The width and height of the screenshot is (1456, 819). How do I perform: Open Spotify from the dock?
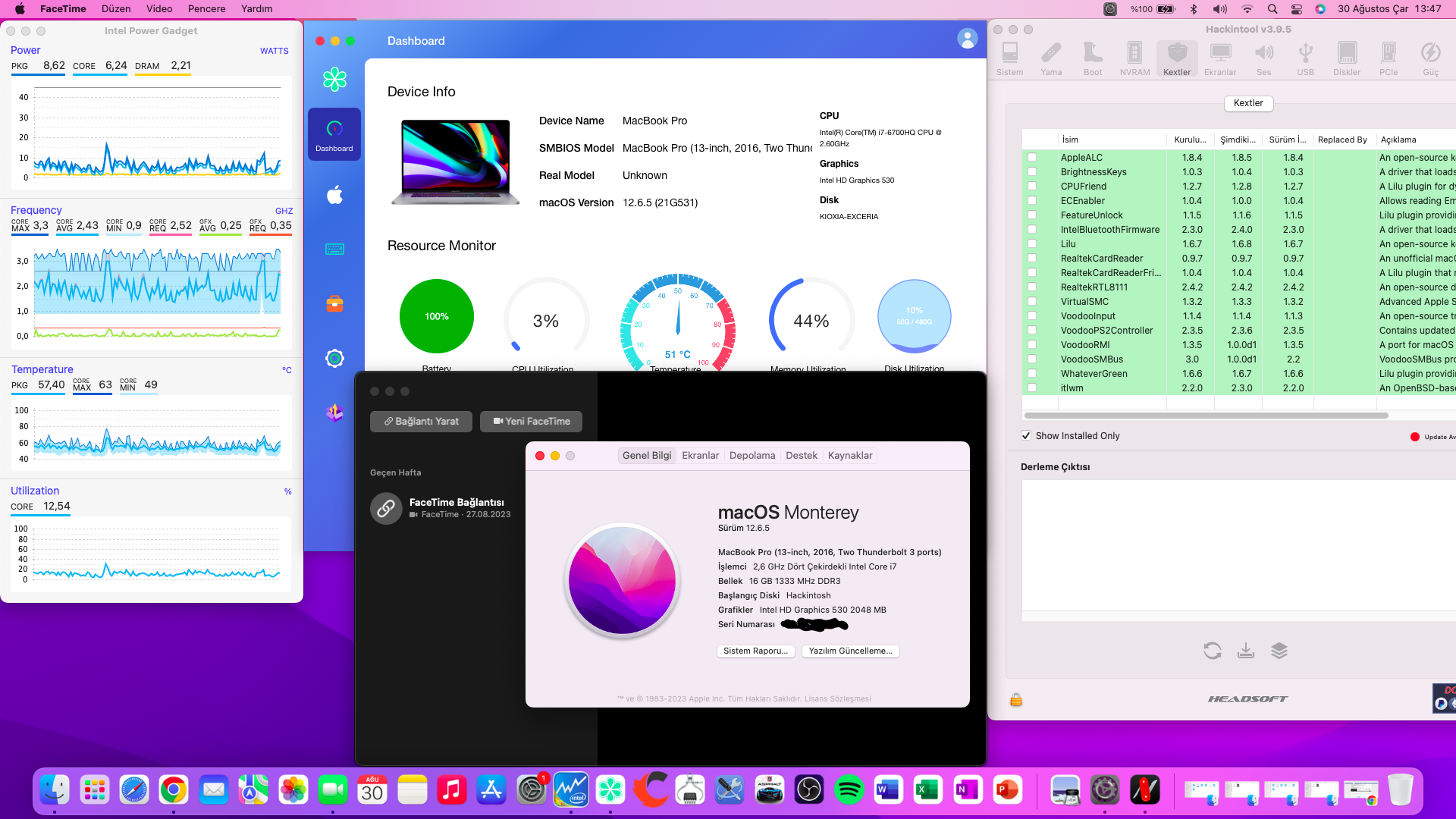click(849, 790)
